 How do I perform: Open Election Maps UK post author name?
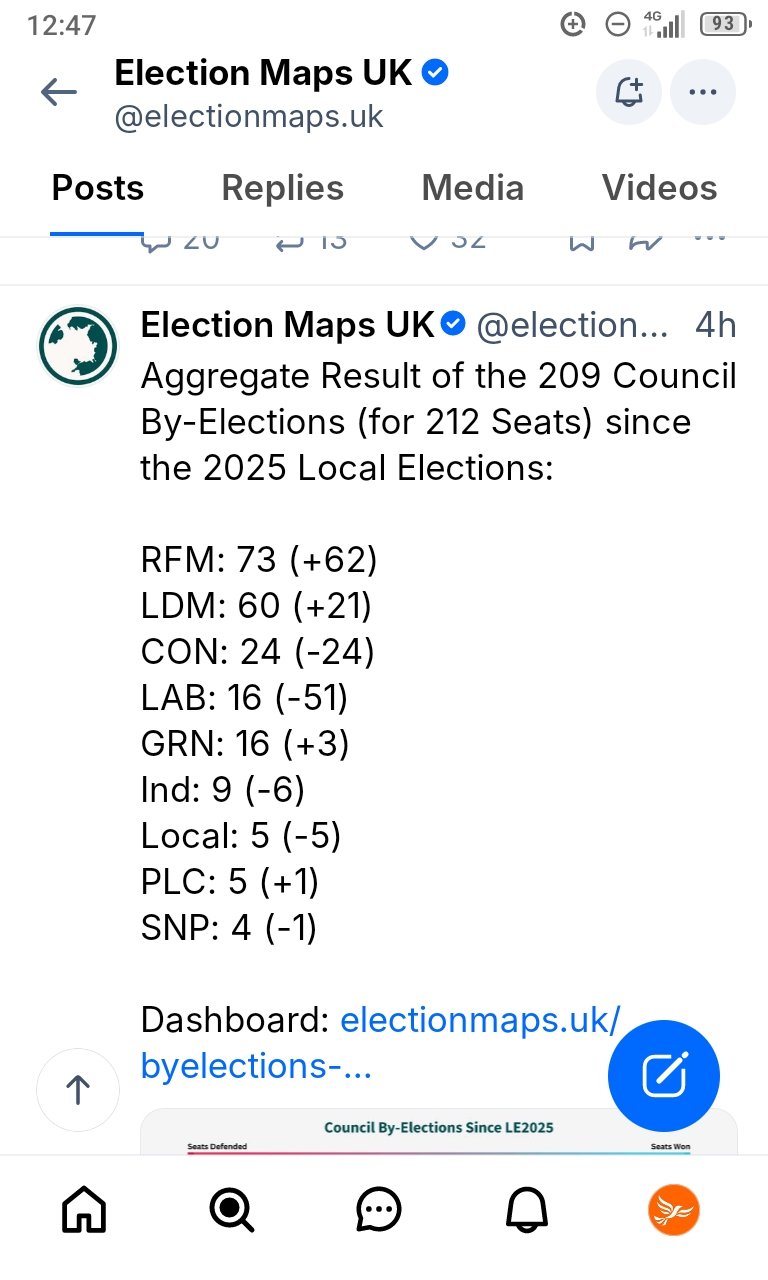click(x=288, y=325)
